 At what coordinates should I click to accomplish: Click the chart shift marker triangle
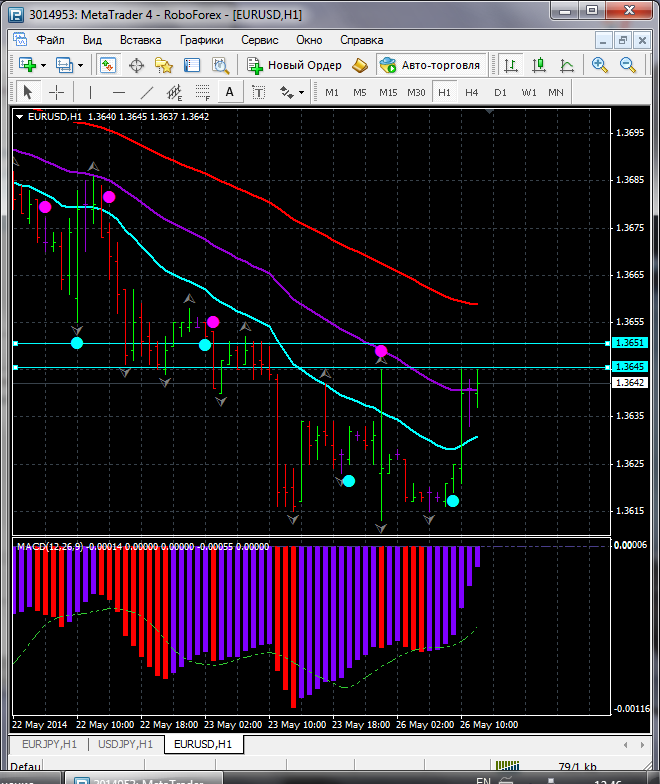490,112
